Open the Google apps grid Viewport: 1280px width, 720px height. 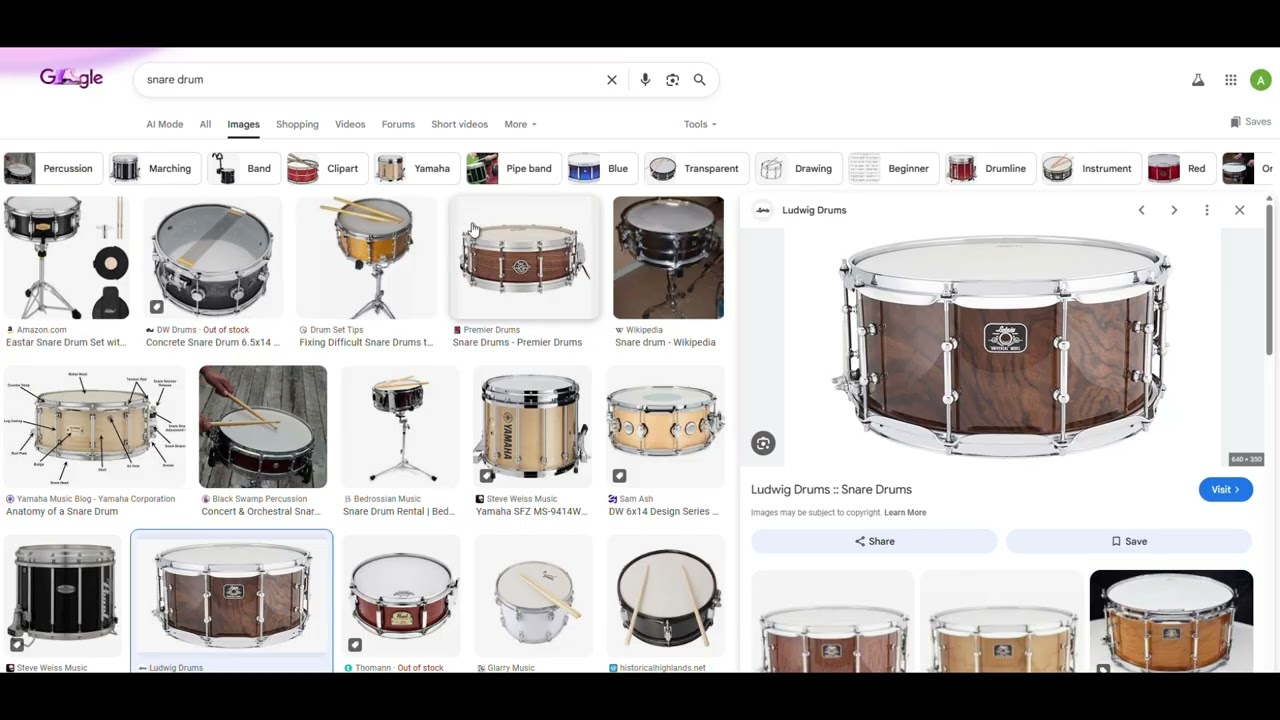[x=1231, y=80]
